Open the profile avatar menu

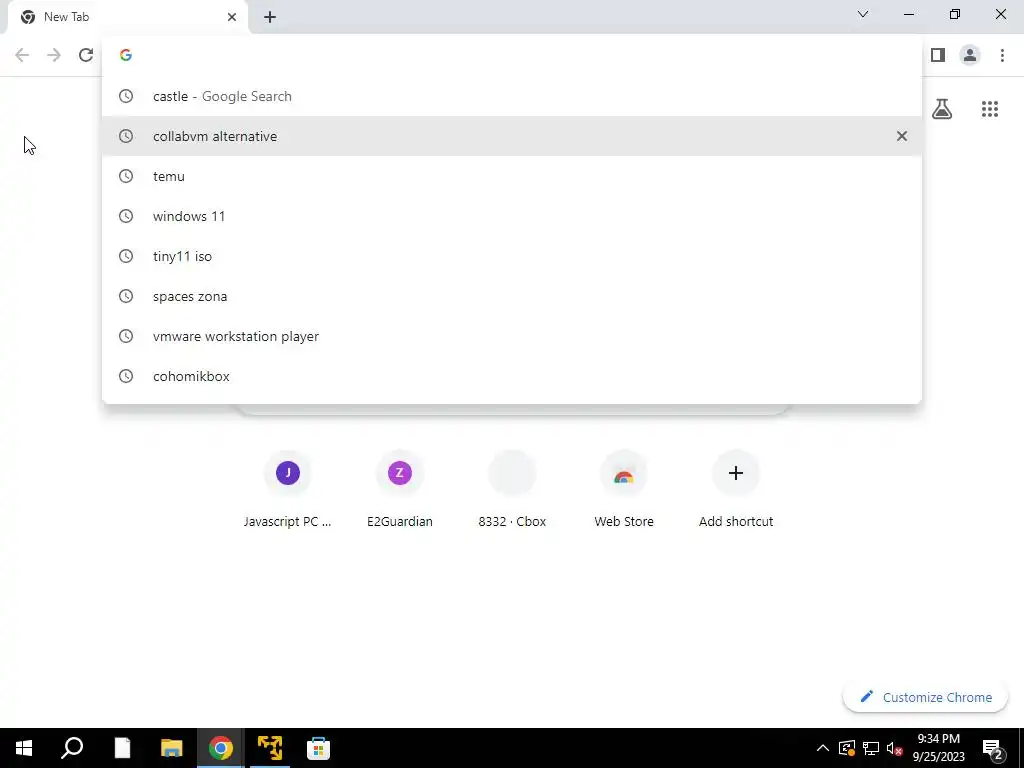tap(970, 55)
